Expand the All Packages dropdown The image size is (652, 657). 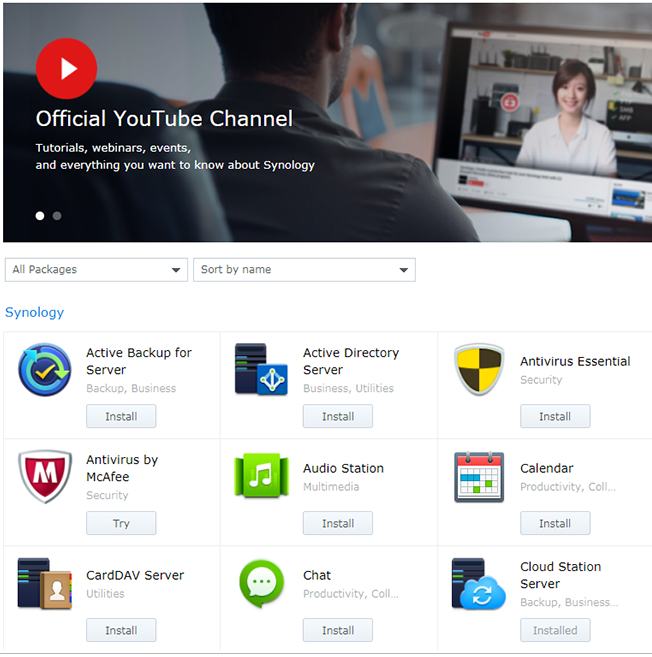tap(96, 270)
